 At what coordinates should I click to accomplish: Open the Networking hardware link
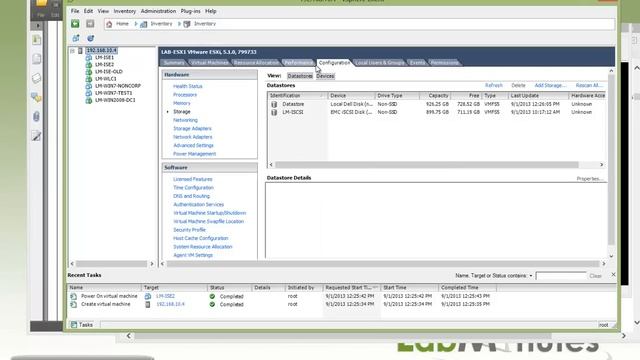click(x=185, y=120)
